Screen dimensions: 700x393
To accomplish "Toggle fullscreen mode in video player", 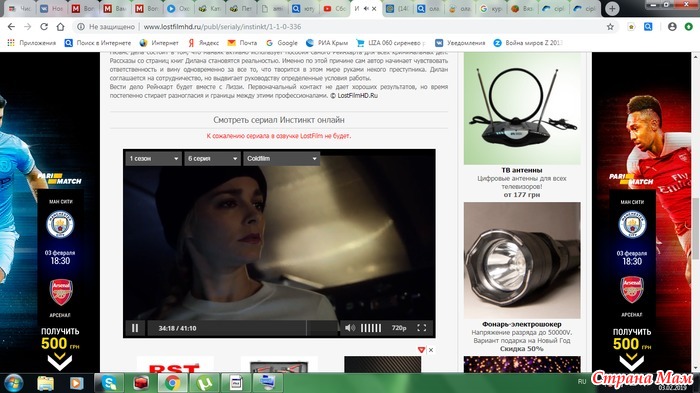I will (x=421, y=328).
